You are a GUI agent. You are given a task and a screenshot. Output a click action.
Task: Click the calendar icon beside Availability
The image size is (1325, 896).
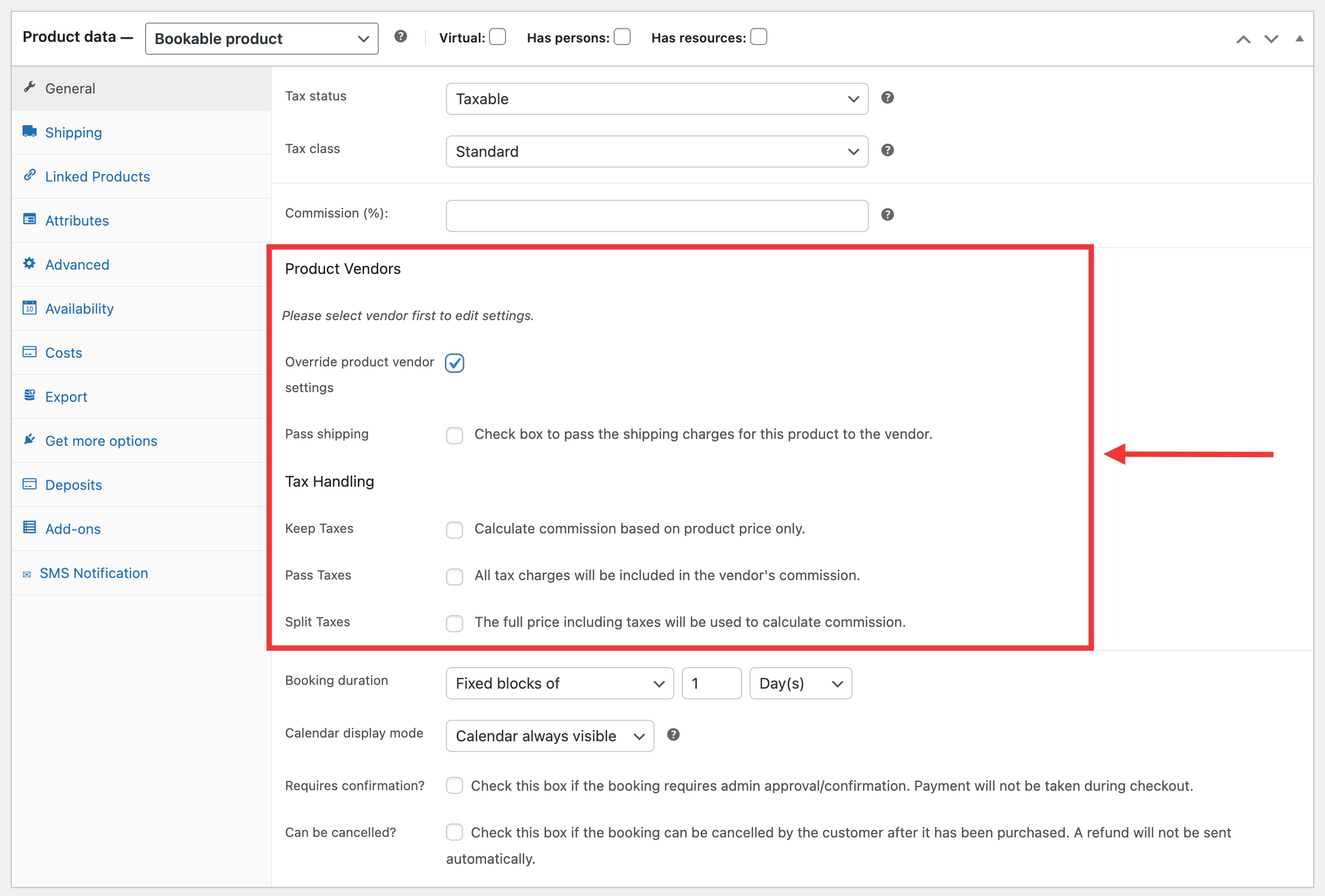click(30, 308)
